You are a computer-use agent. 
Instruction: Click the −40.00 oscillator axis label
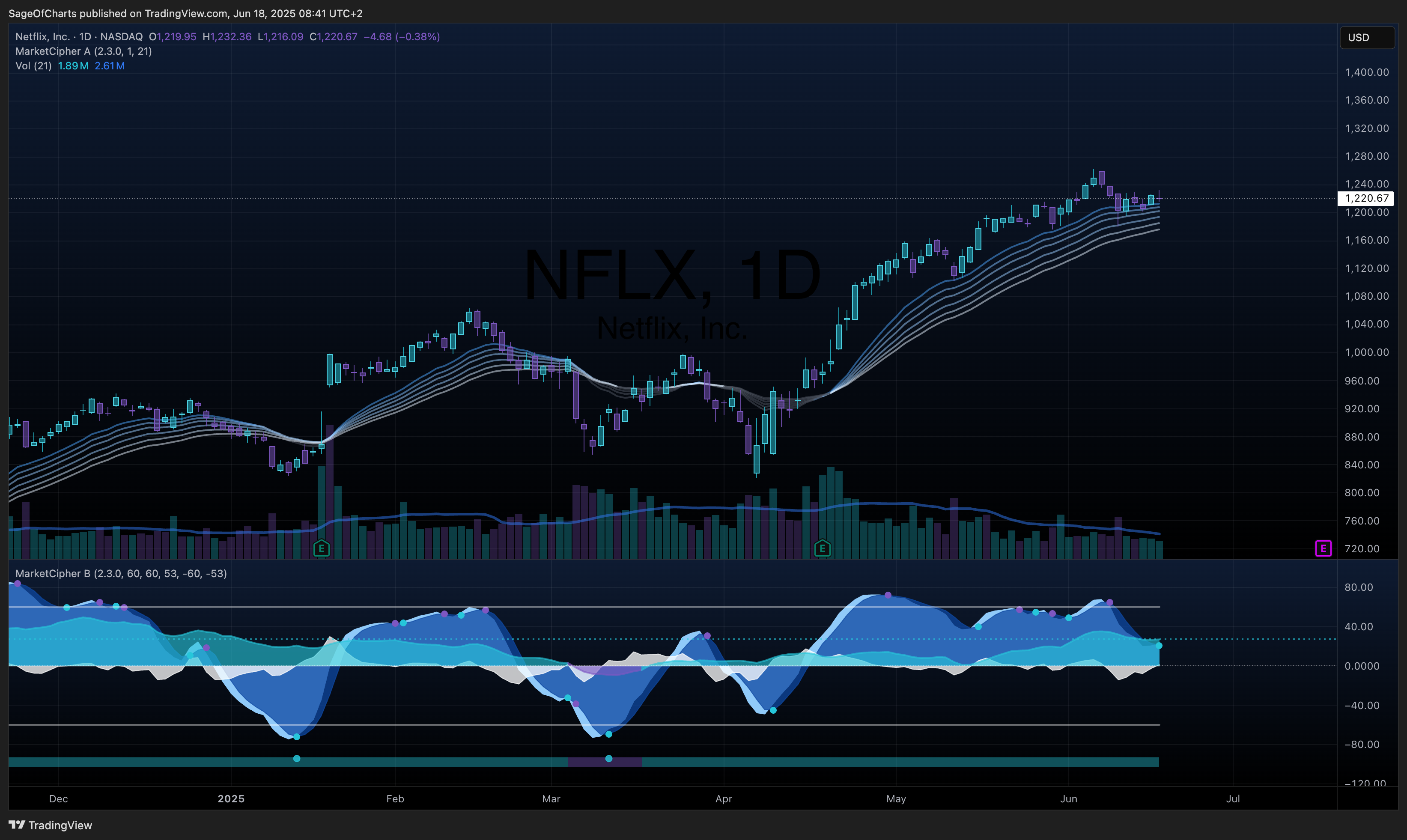pos(1362,705)
